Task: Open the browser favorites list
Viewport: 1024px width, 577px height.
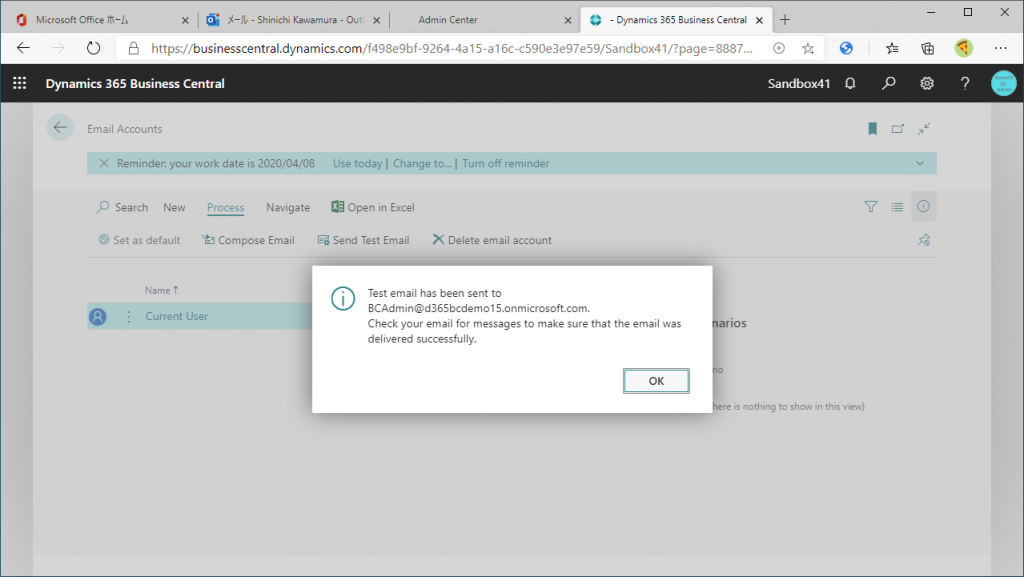Action: tap(892, 48)
